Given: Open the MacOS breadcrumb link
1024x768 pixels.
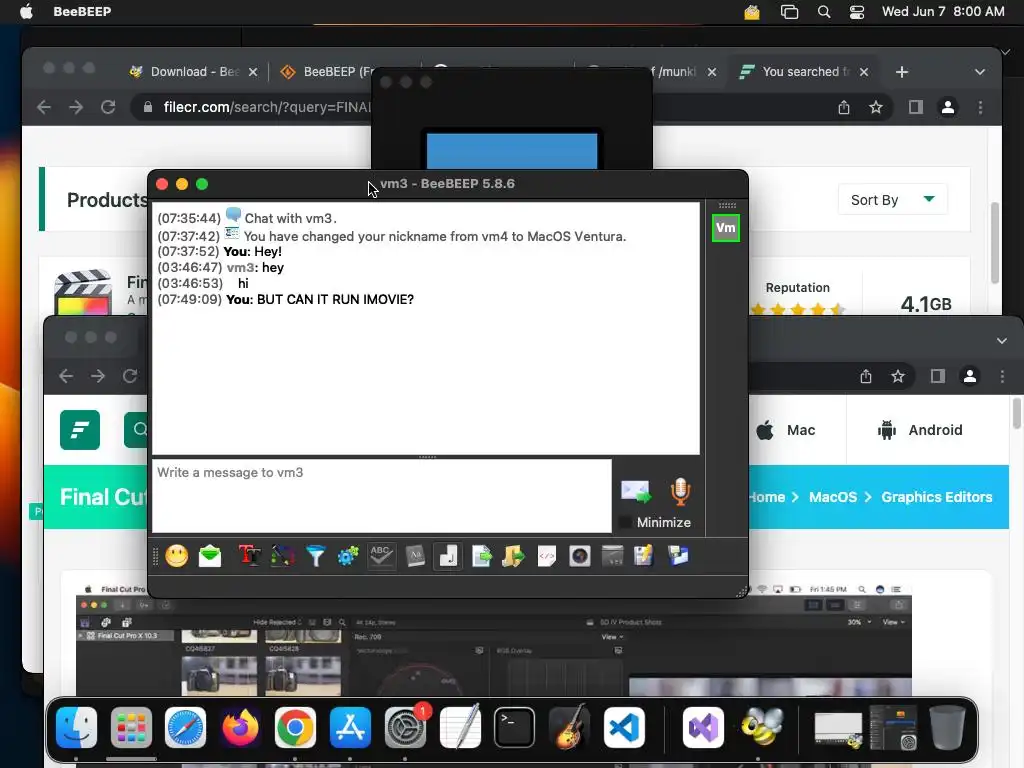Looking at the screenshot, I should pos(833,498).
